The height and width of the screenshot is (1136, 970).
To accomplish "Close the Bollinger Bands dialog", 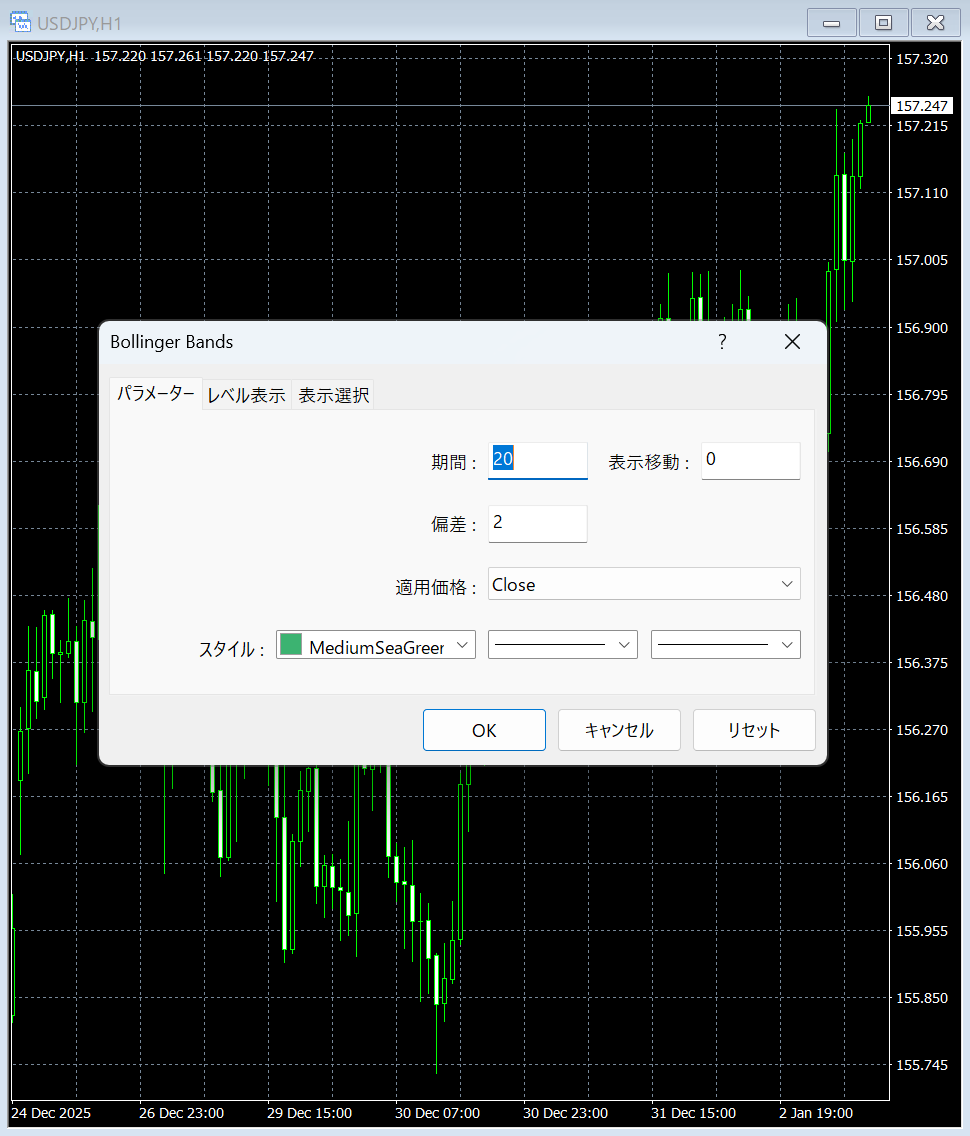I will point(792,342).
